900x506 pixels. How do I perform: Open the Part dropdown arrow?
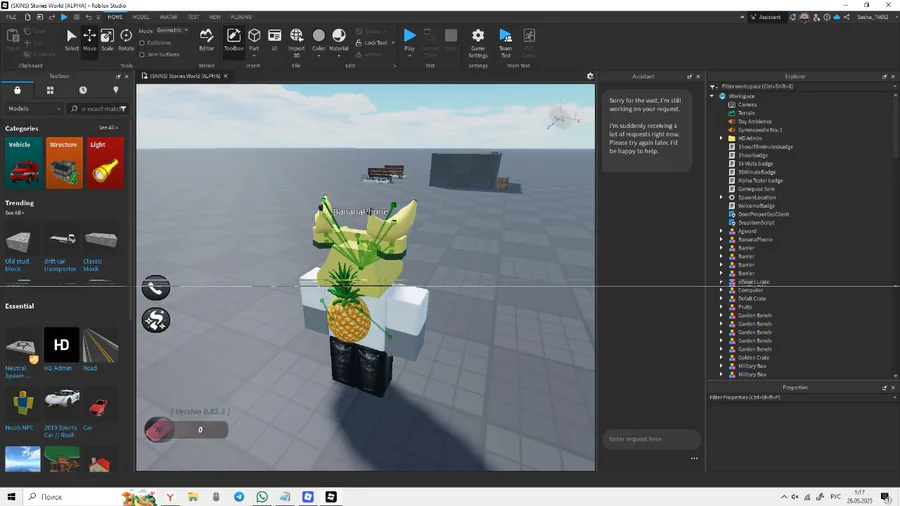click(x=254, y=56)
